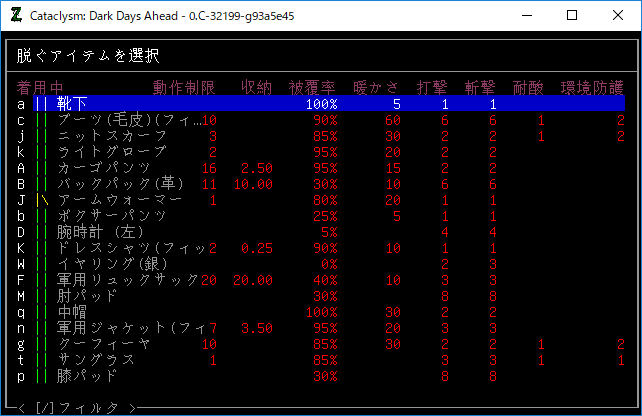Close the Cataclysm: Dark Days Ahead window
Viewport: 642px width, 416px height.
pyautogui.click(x=618, y=16)
